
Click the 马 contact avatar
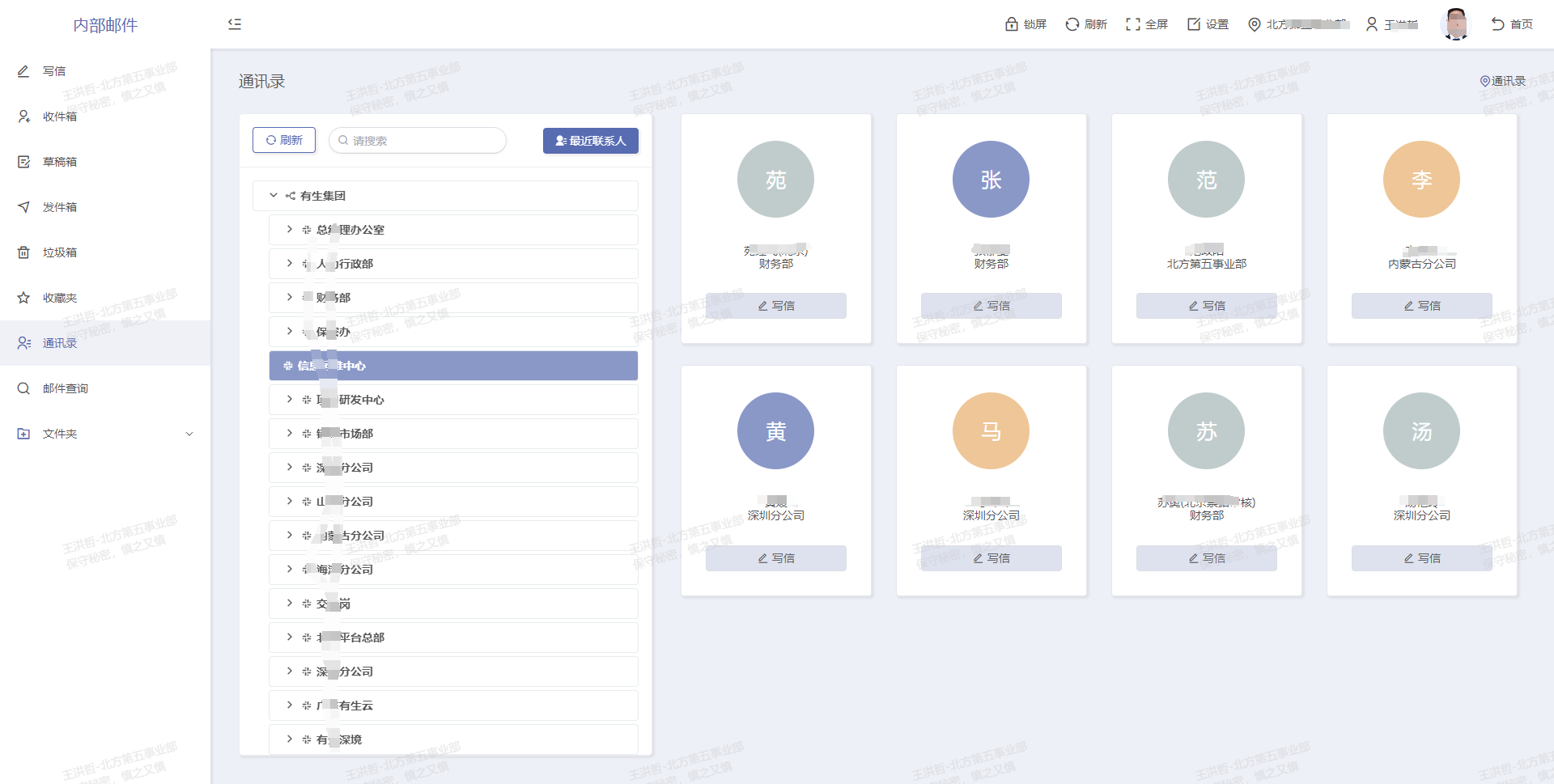click(991, 431)
